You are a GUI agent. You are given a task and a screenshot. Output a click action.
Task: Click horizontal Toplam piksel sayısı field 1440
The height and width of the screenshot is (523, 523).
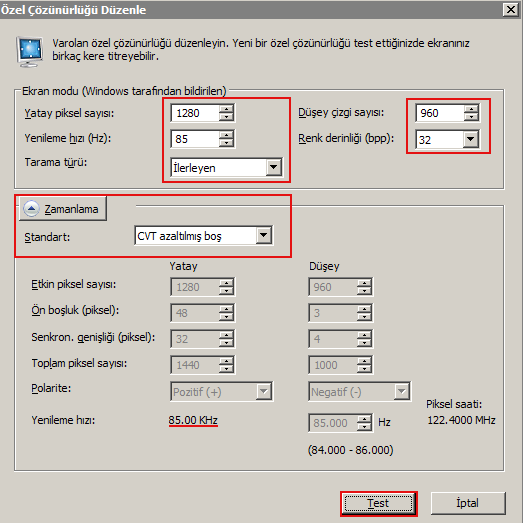tap(195, 365)
